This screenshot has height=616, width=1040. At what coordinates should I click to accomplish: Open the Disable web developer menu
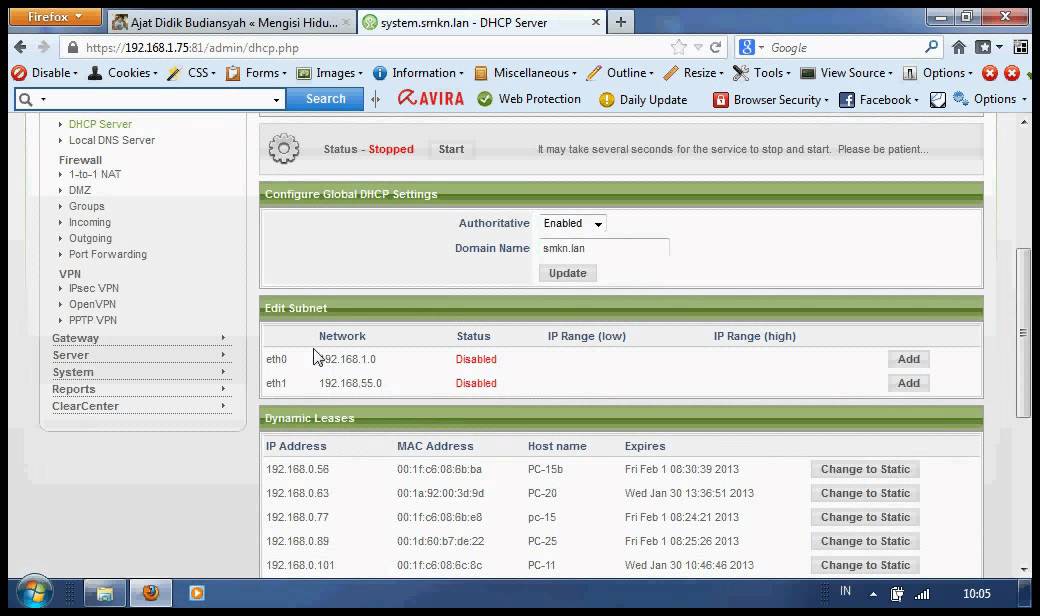click(x=44, y=73)
